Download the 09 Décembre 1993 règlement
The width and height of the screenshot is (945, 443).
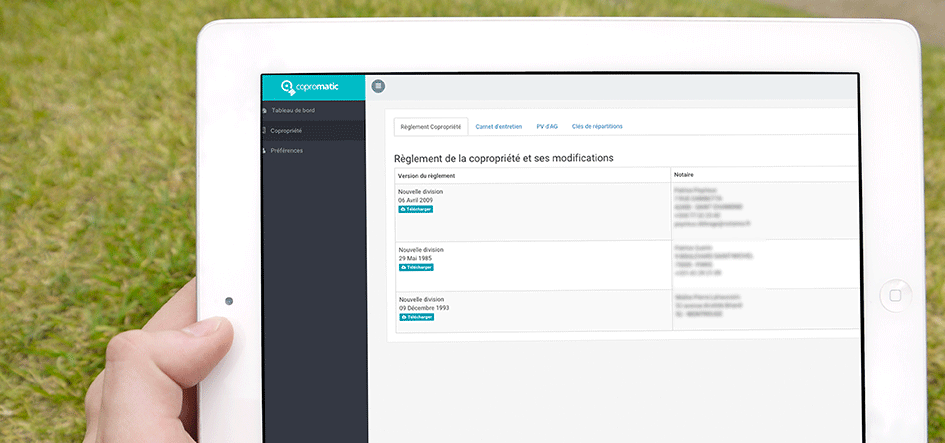pyautogui.click(x=416, y=317)
